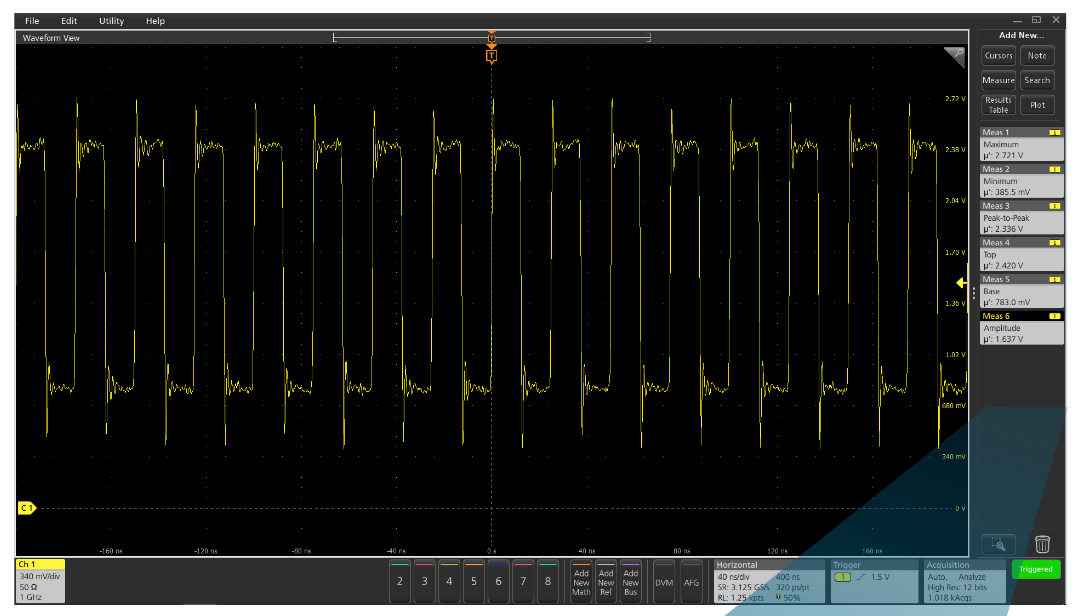Image resolution: width=1075 pixels, height=616 pixels.
Task: Select the Meas 6 Amplitude badge
Action: click(1021, 327)
